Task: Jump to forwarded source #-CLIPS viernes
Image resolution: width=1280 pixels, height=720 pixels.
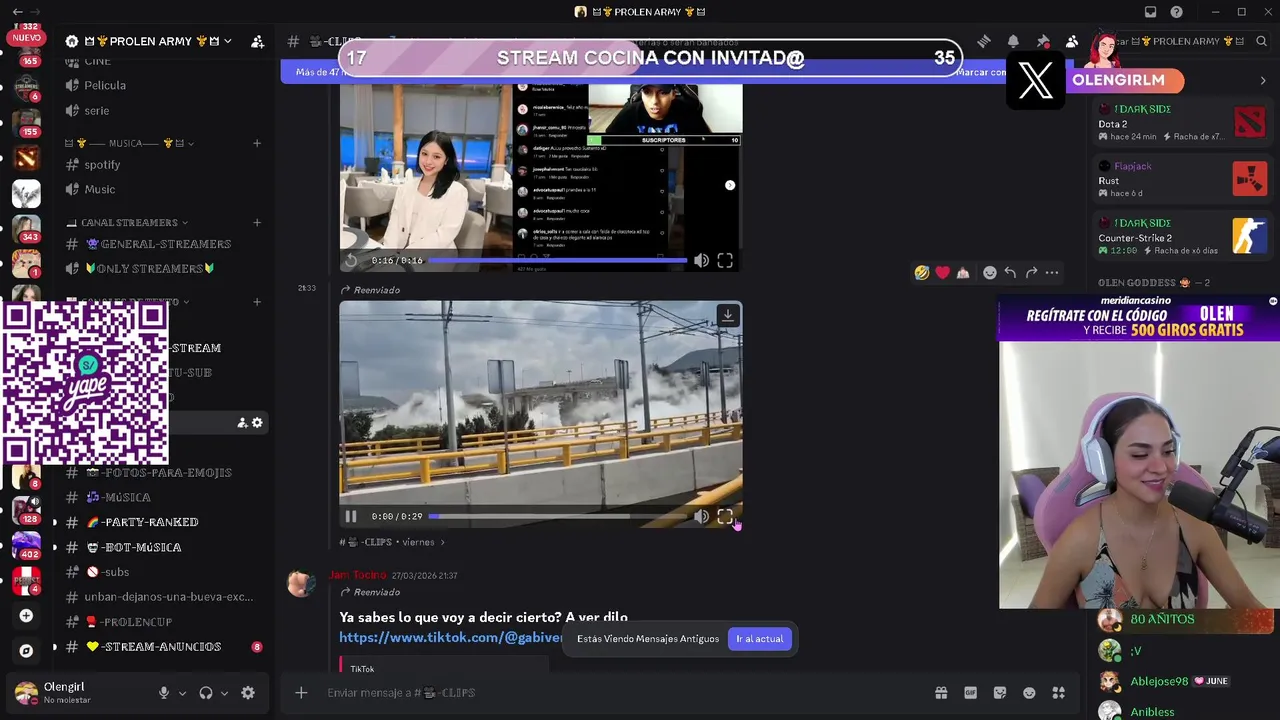Action: (x=392, y=542)
